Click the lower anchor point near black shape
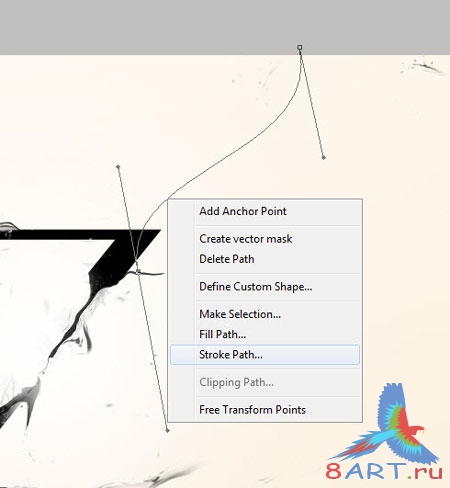 (138, 272)
